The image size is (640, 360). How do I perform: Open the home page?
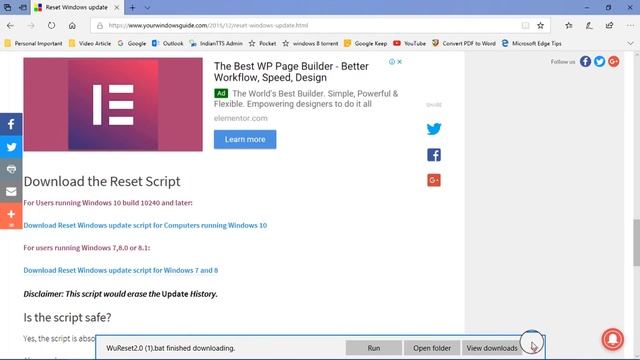point(72,25)
